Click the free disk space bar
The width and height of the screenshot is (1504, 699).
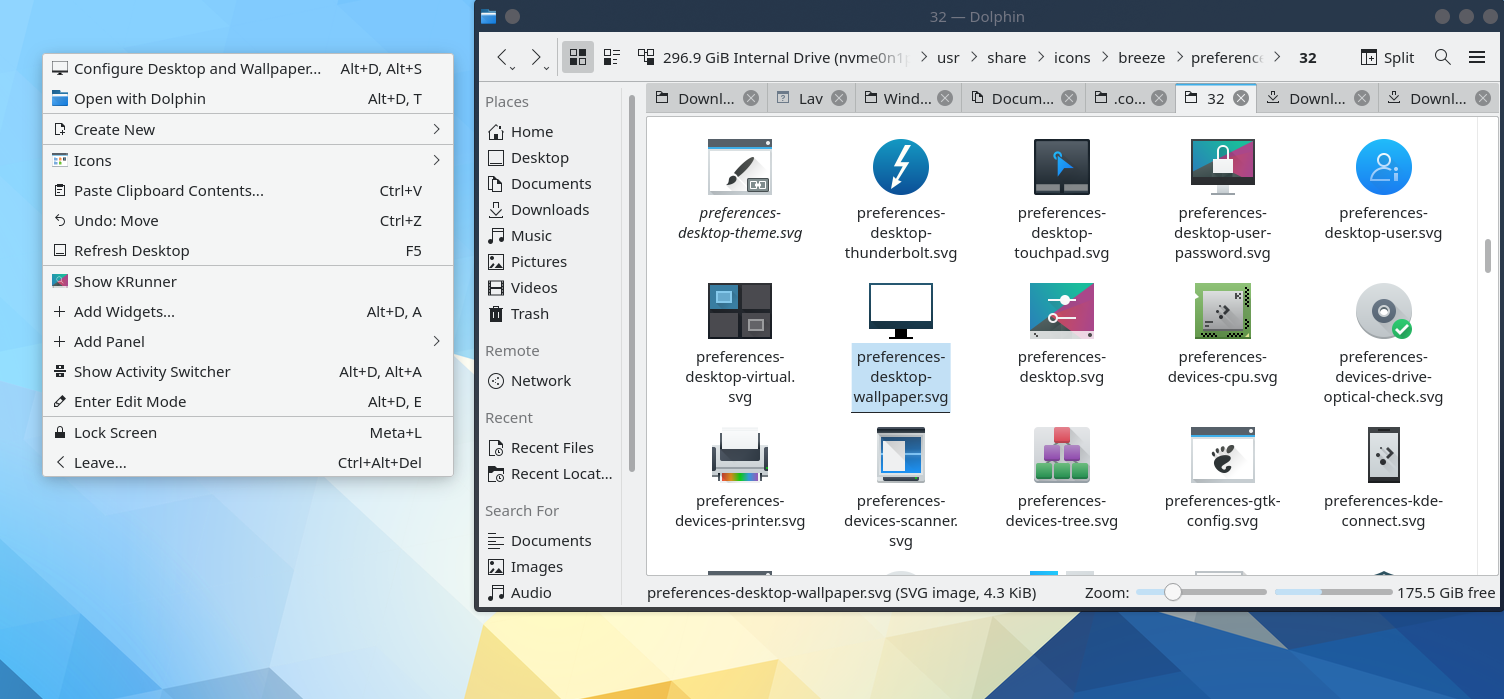pyautogui.click(x=1333, y=592)
